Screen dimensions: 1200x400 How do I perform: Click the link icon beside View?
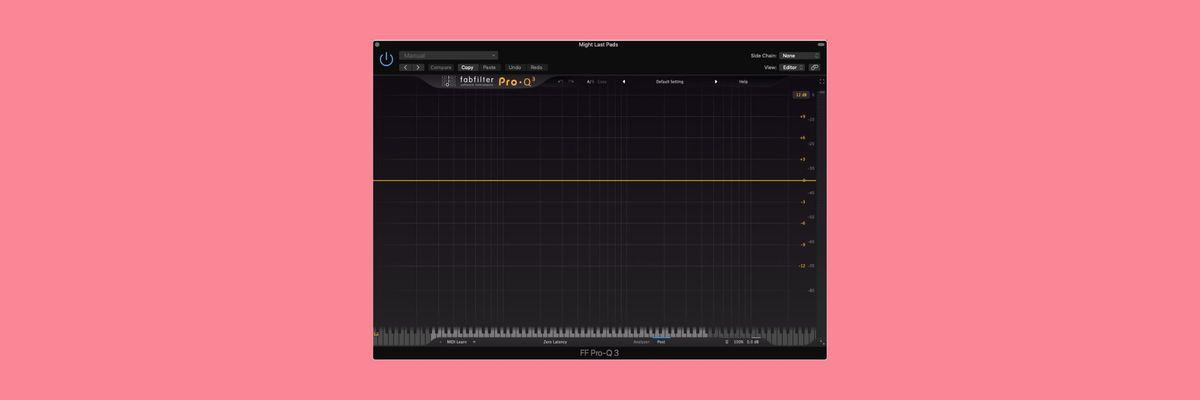(814, 67)
